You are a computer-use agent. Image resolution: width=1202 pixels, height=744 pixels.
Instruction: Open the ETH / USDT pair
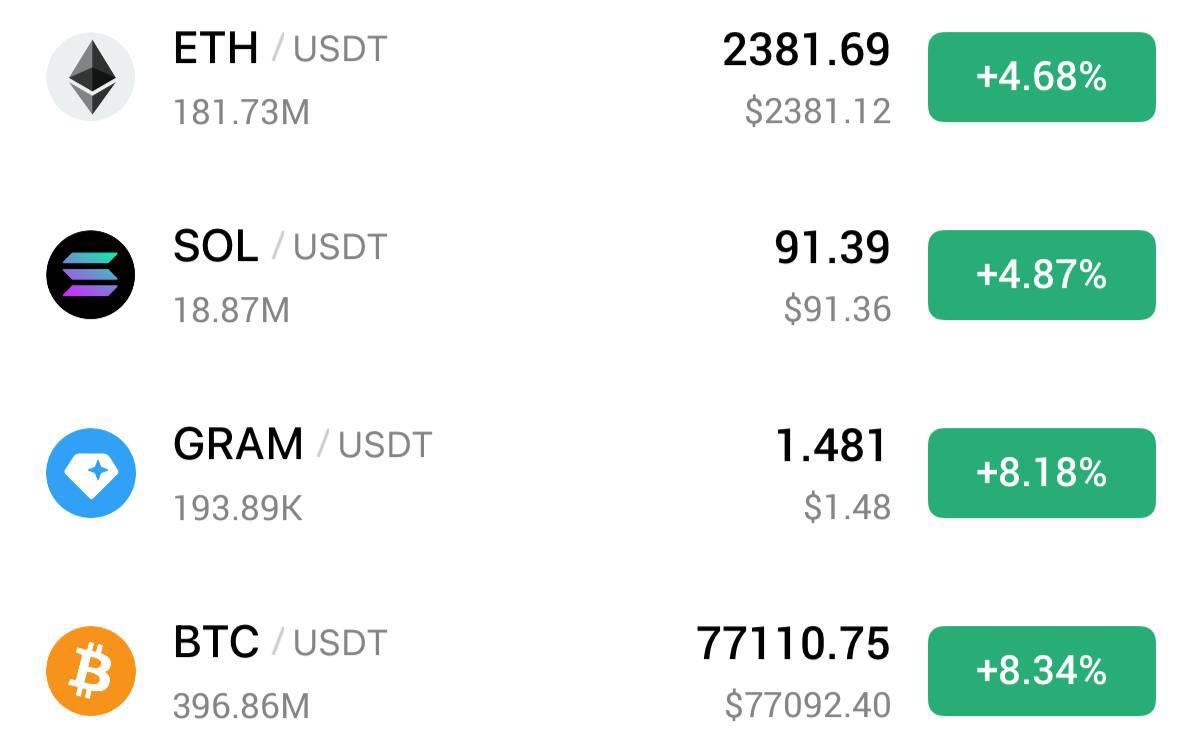[280, 48]
